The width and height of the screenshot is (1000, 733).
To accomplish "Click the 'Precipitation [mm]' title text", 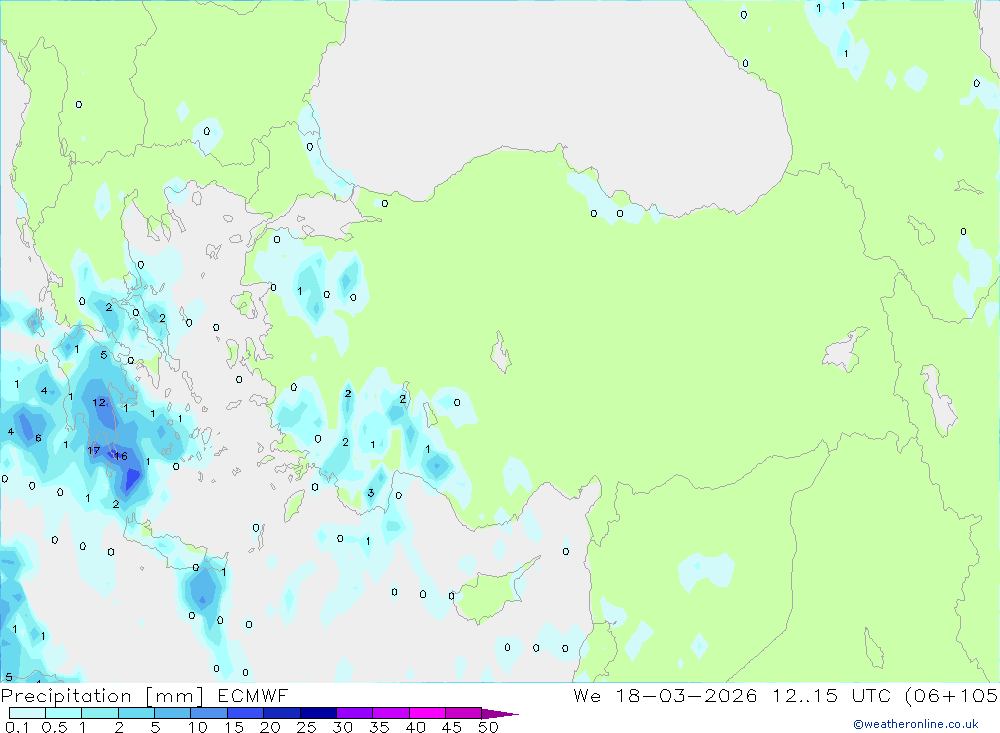I will pos(102,696).
